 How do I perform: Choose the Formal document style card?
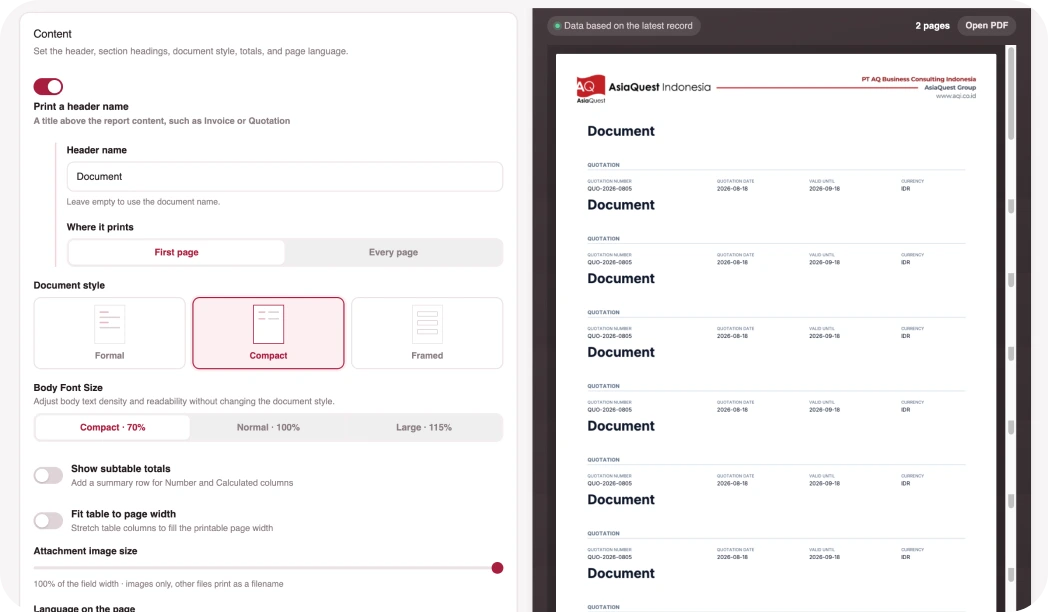[110, 333]
